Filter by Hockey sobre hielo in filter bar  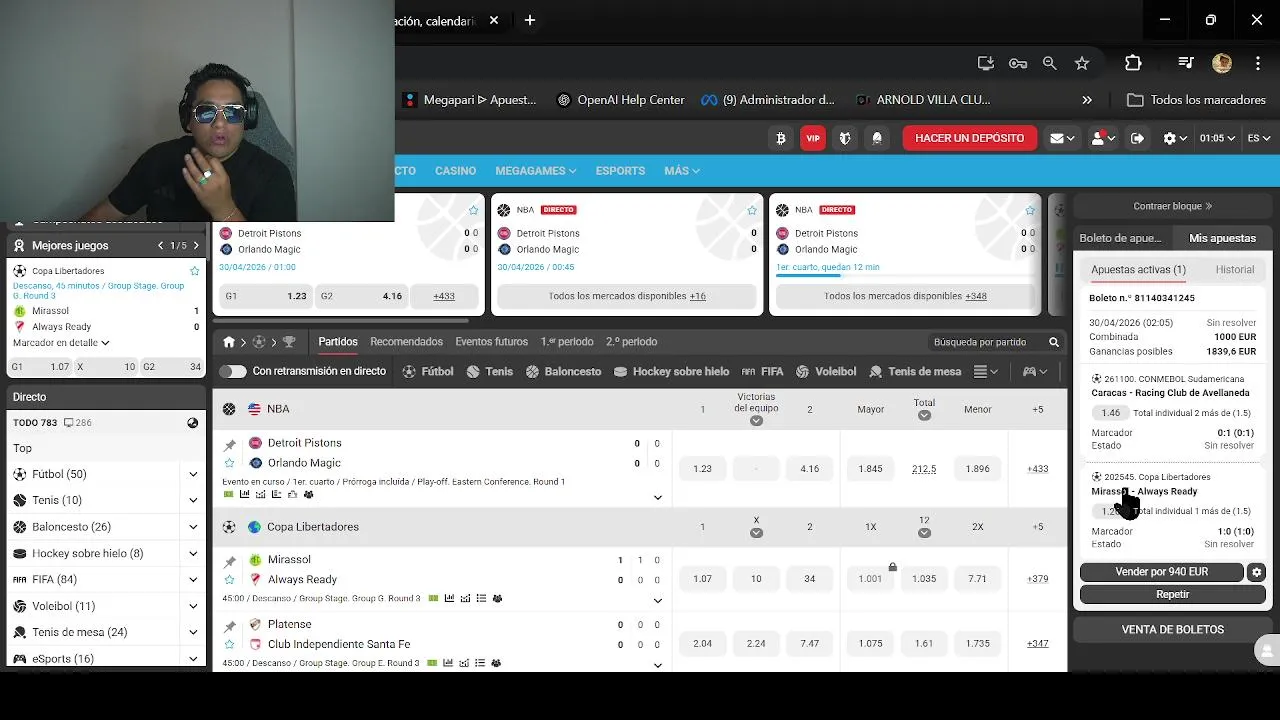pyautogui.click(x=671, y=371)
